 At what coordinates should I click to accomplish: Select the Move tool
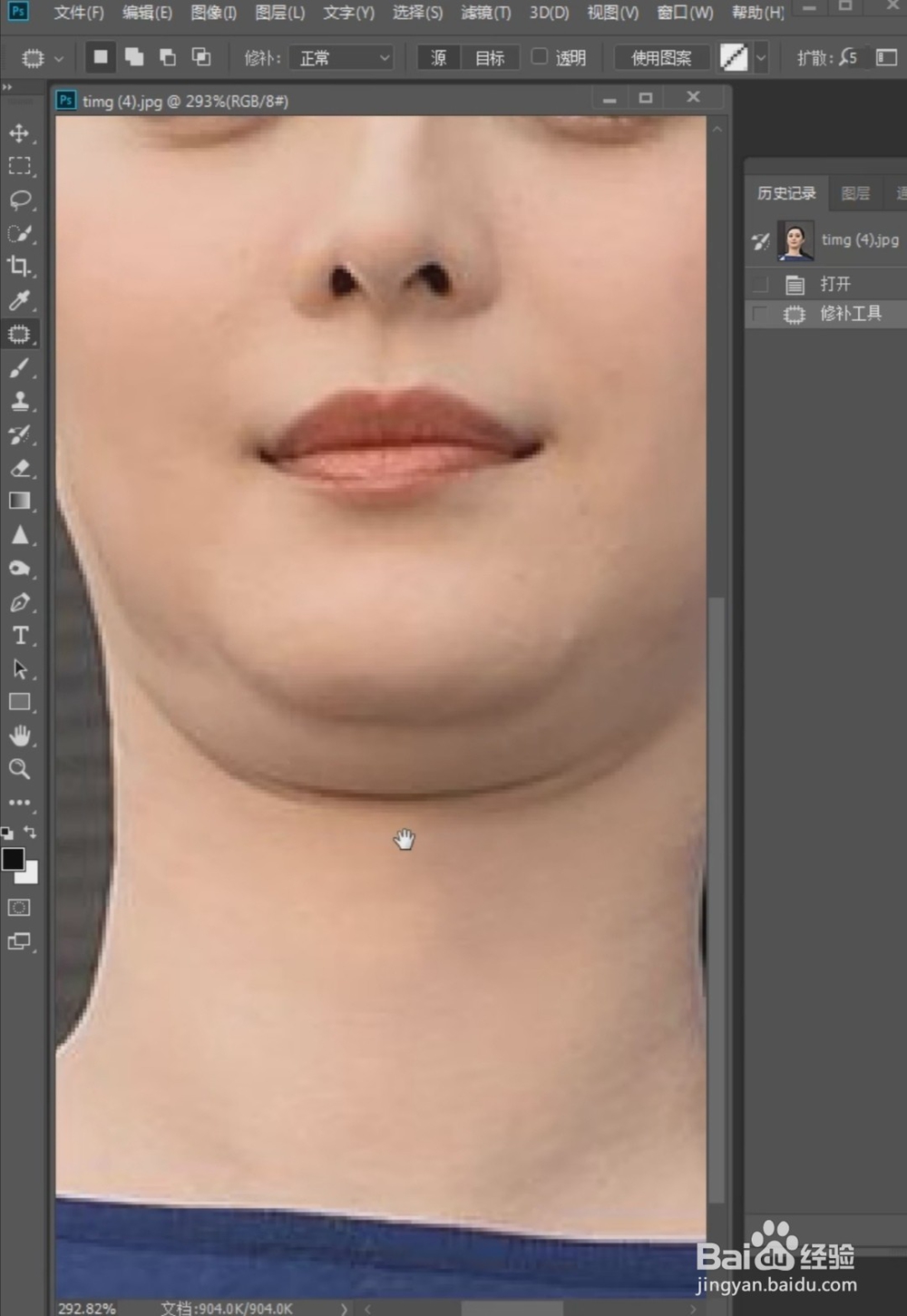coord(19,133)
